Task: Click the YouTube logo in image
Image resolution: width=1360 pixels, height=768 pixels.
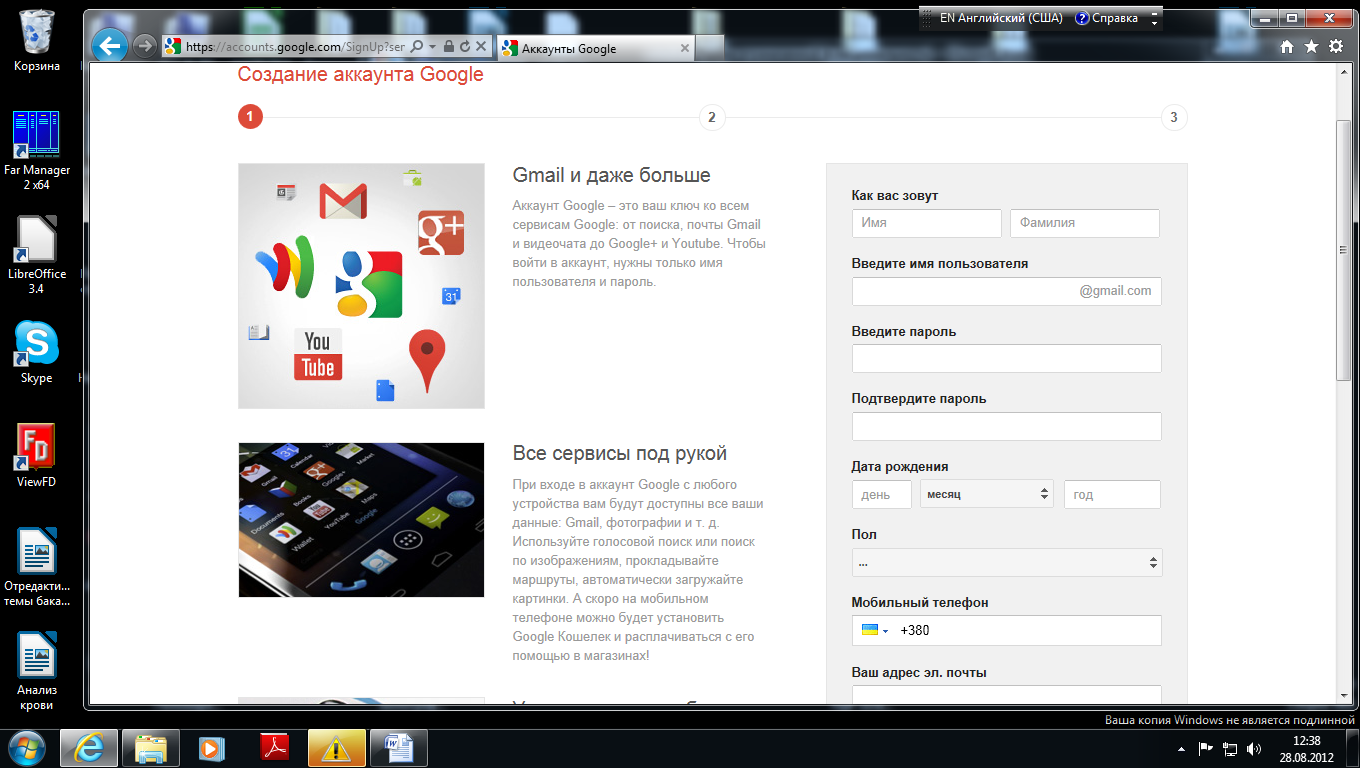Action: pos(318,354)
